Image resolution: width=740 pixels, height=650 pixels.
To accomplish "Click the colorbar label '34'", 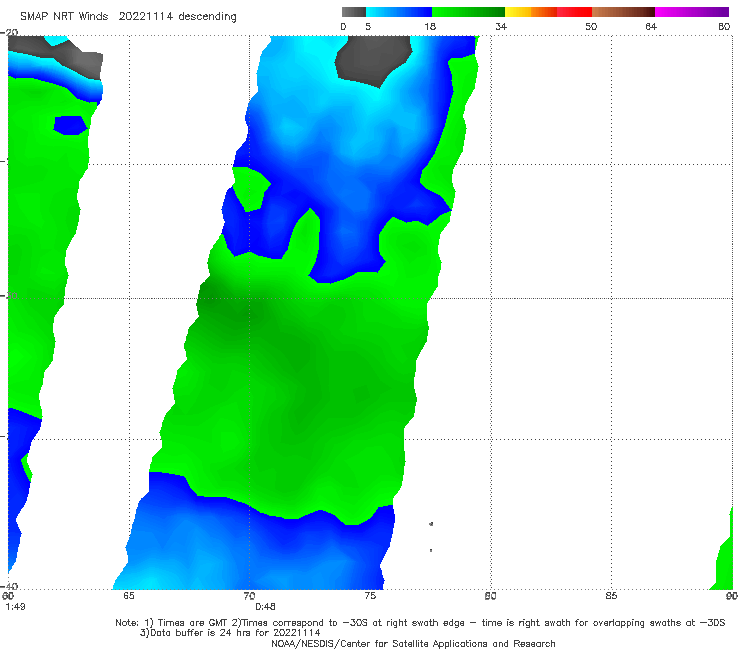I will pyautogui.click(x=501, y=27).
